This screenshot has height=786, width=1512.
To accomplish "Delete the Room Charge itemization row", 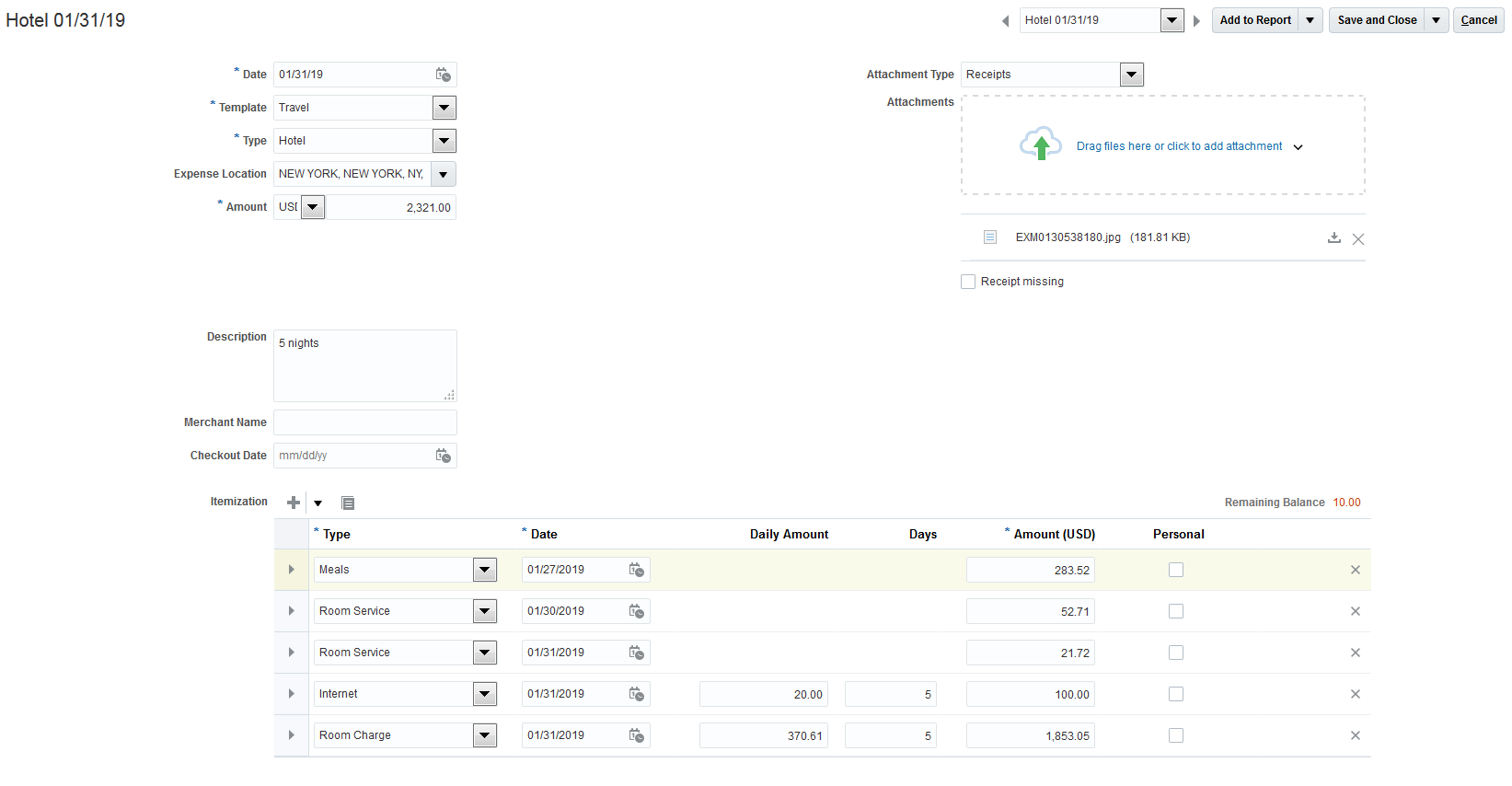I will pos(1355,735).
